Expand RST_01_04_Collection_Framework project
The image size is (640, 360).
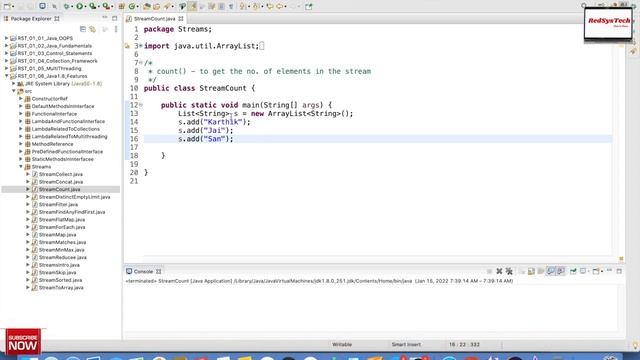[7, 61]
